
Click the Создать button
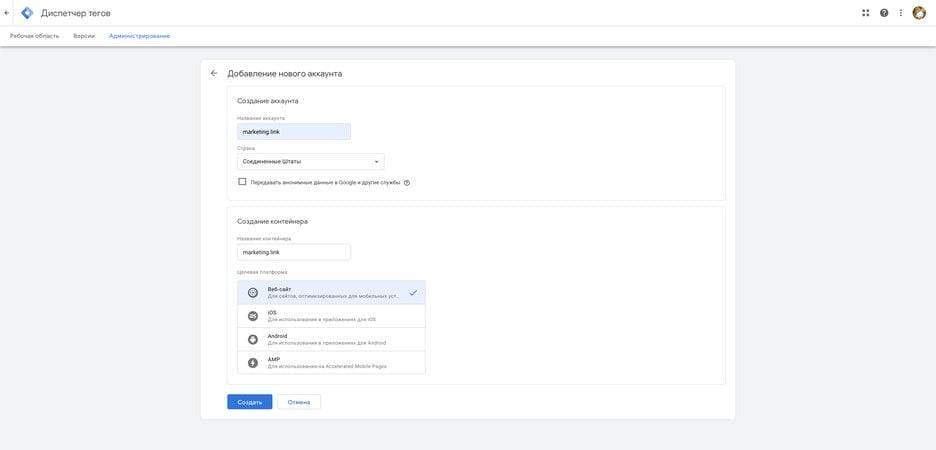250,402
